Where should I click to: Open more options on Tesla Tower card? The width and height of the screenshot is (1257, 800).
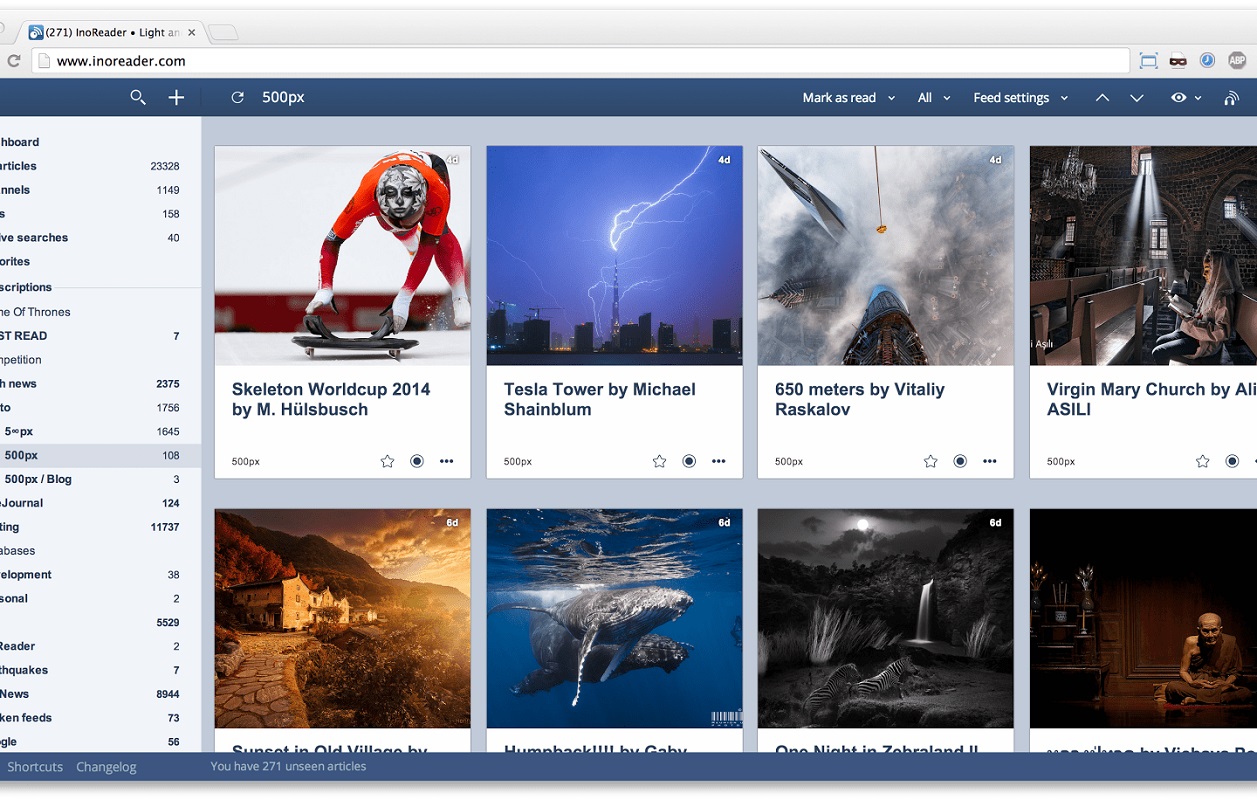click(718, 461)
